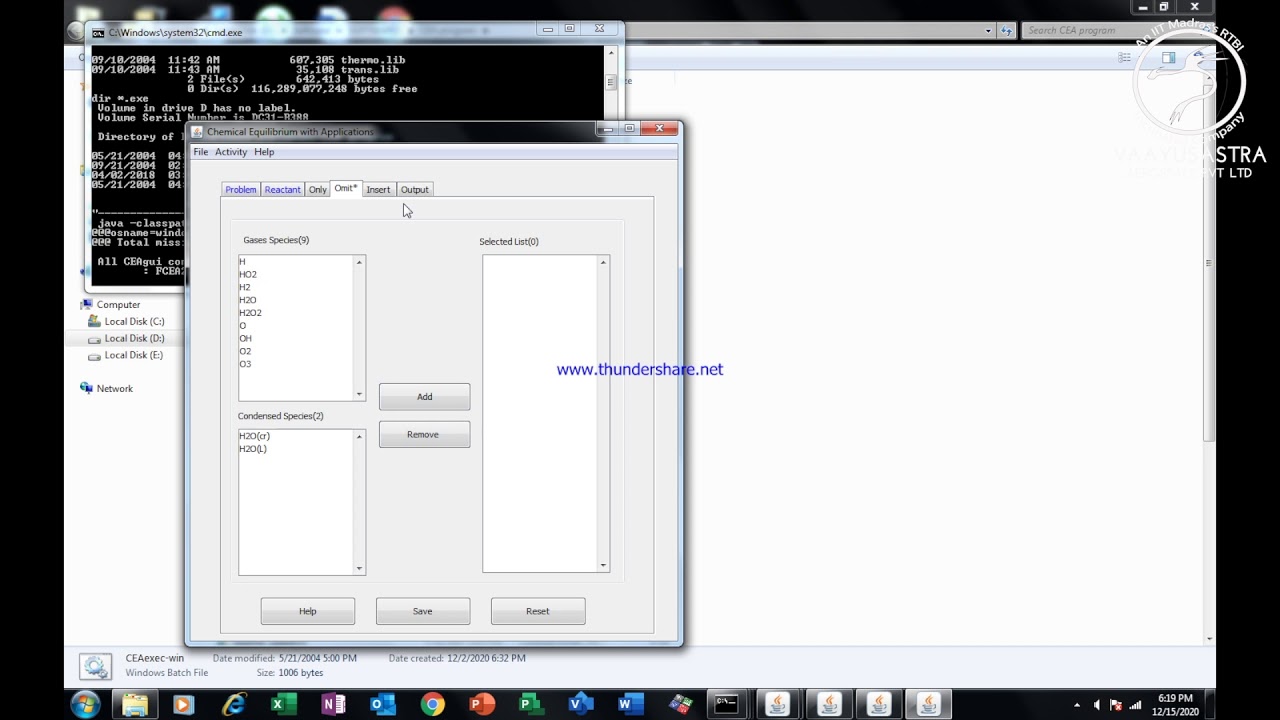Click Selected List scroll-down arrow
The width and height of the screenshot is (1280, 720).
[x=603, y=566]
